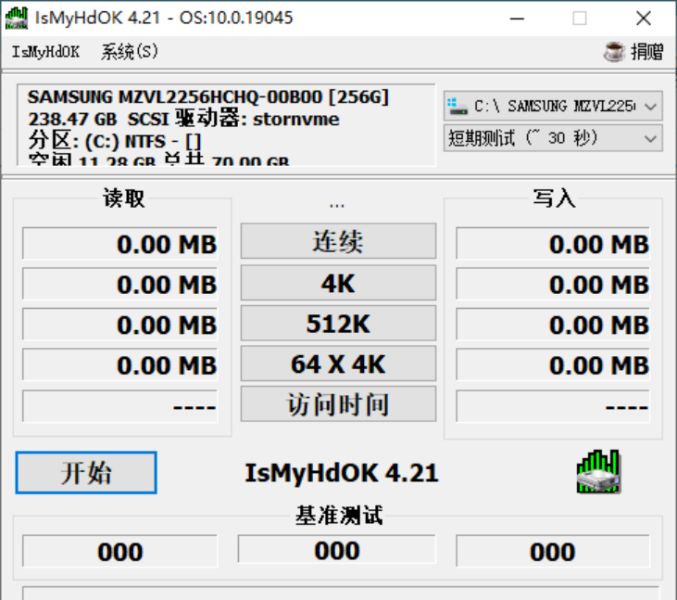Click the 写入 512K write result field

[x=553, y=324]
